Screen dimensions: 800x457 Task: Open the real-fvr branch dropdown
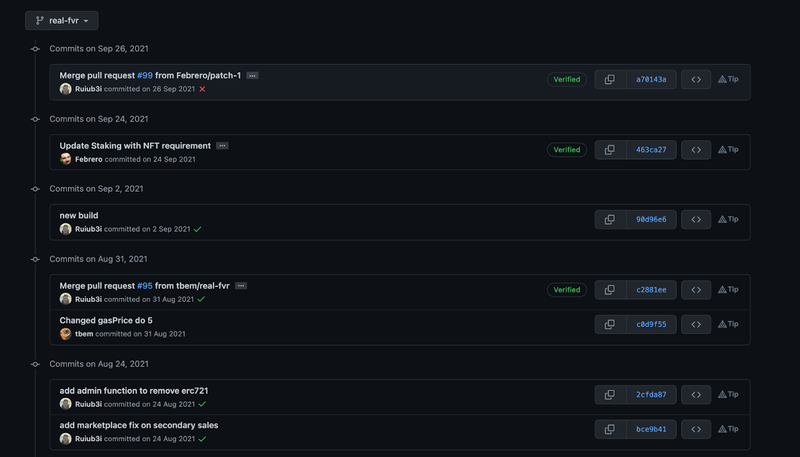pos(62,20)
